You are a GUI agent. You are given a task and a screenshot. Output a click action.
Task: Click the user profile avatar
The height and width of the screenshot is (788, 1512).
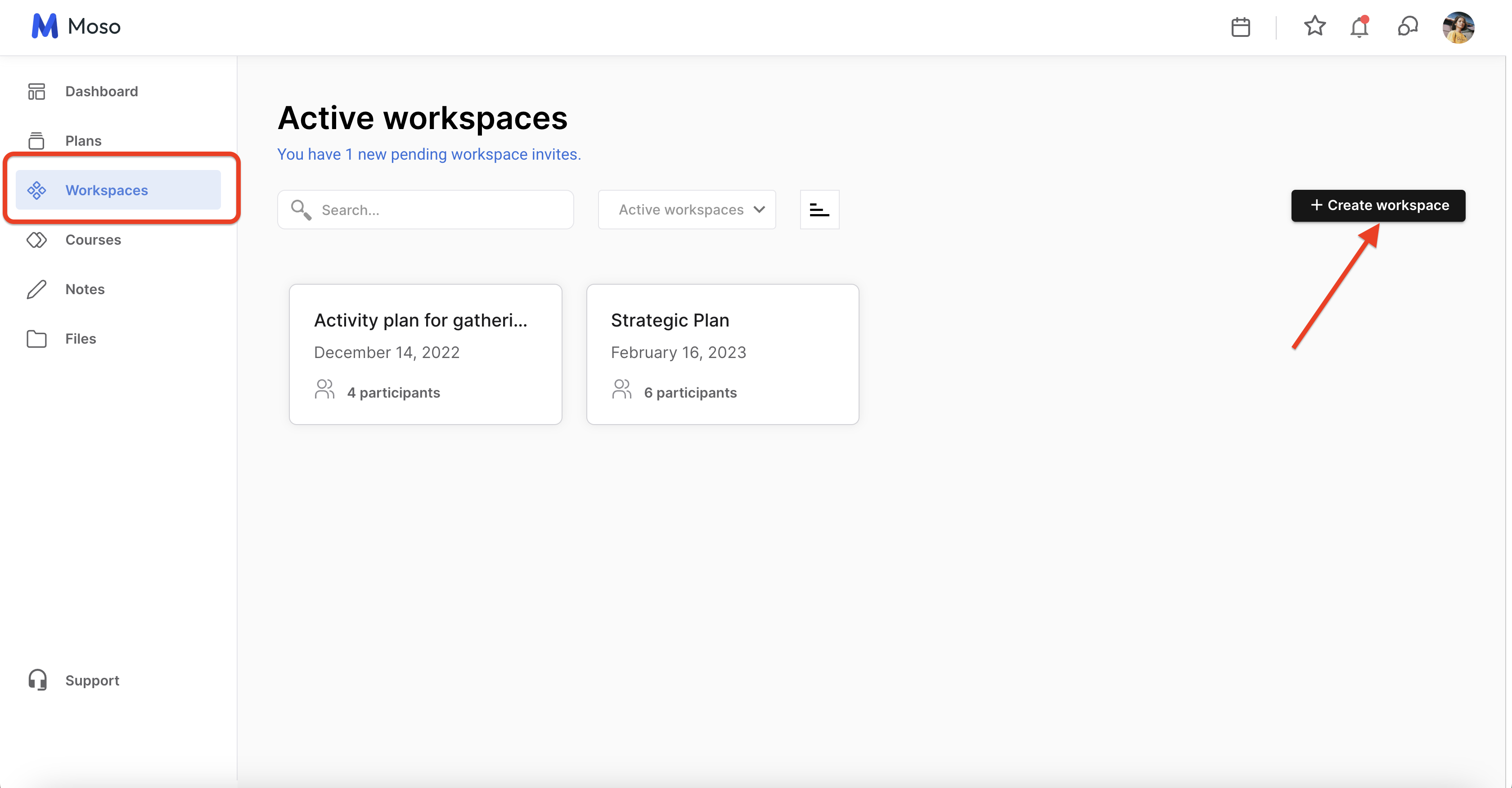click(x=1458, y=27)
